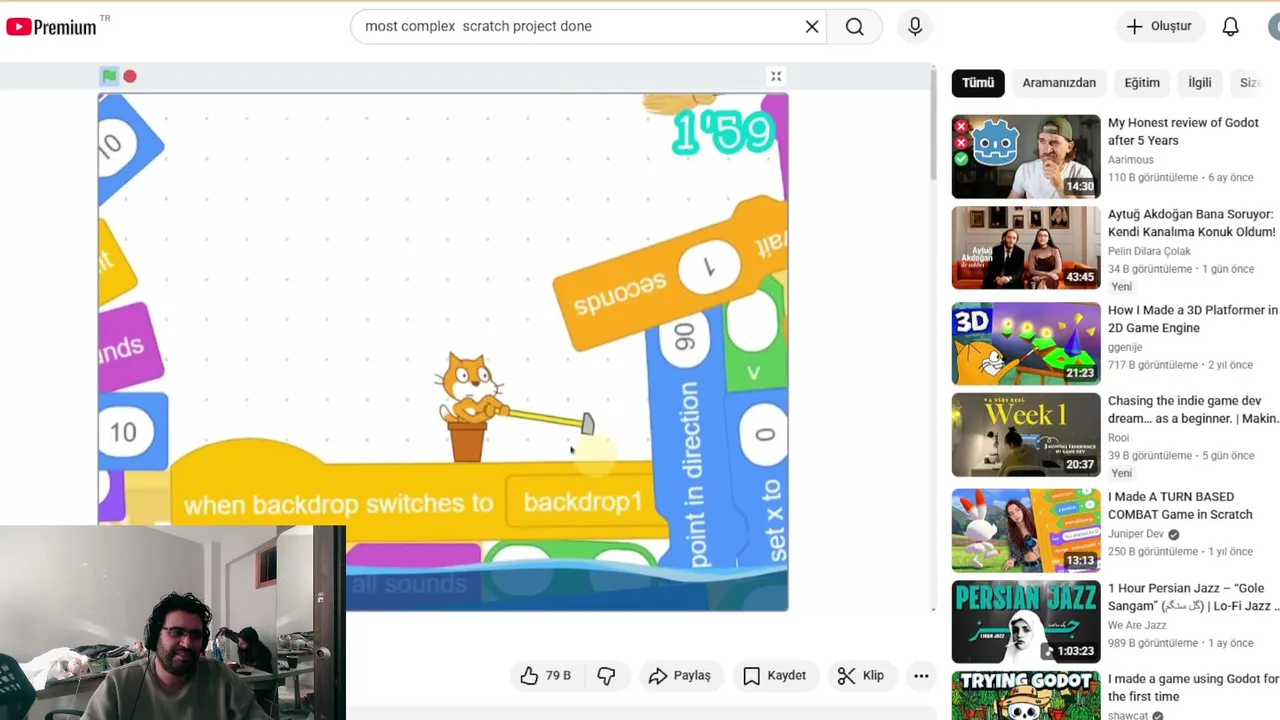Open '1 Hour Persian Jazz' title
Screen dimensions: 1280x720
[1193, 597]
